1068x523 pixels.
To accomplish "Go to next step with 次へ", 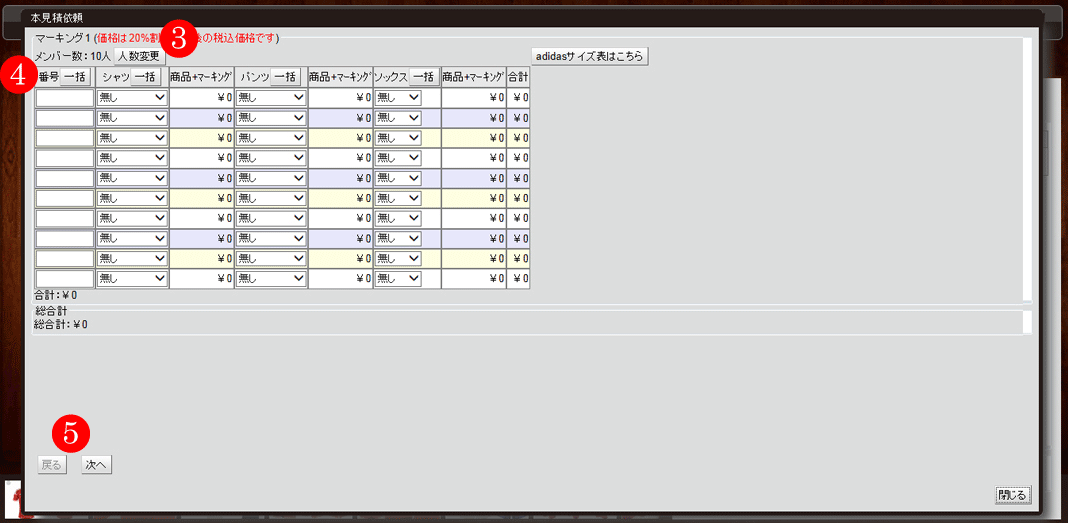I will [x=97, y=465].
